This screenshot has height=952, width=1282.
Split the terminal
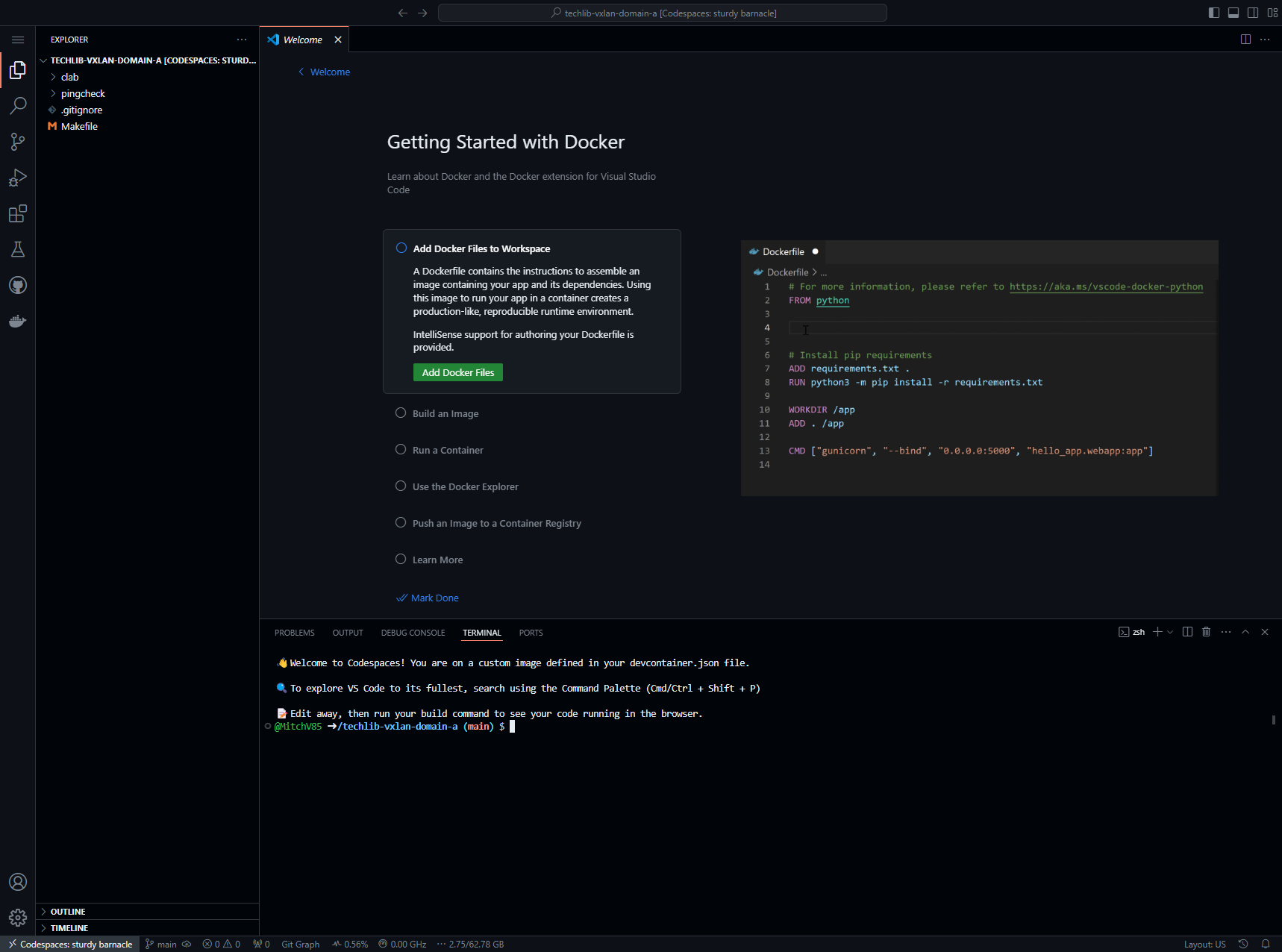point(1187,632)
